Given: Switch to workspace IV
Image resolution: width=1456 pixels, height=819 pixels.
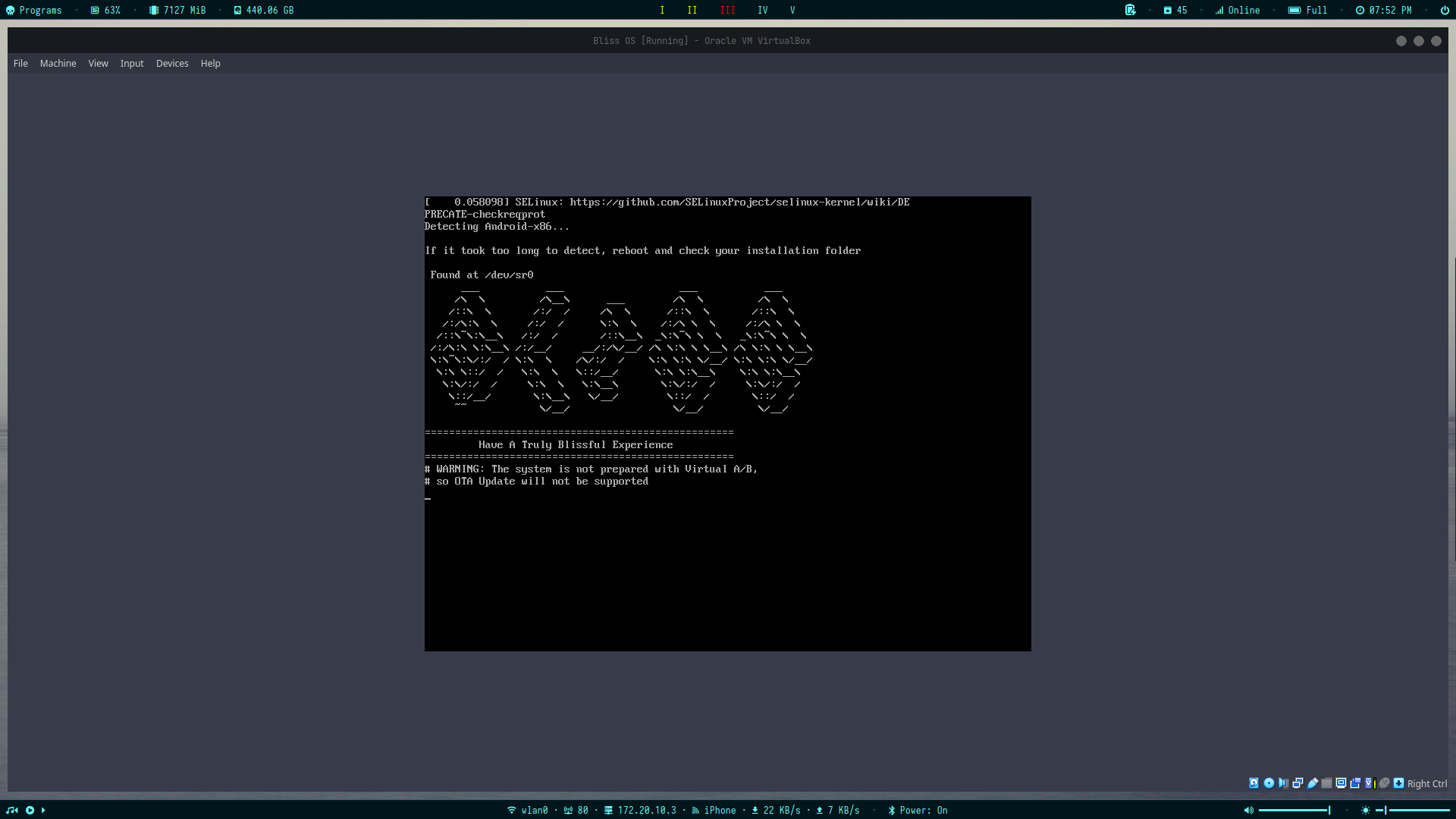Looking at the screenshot, I should [762, 10].
